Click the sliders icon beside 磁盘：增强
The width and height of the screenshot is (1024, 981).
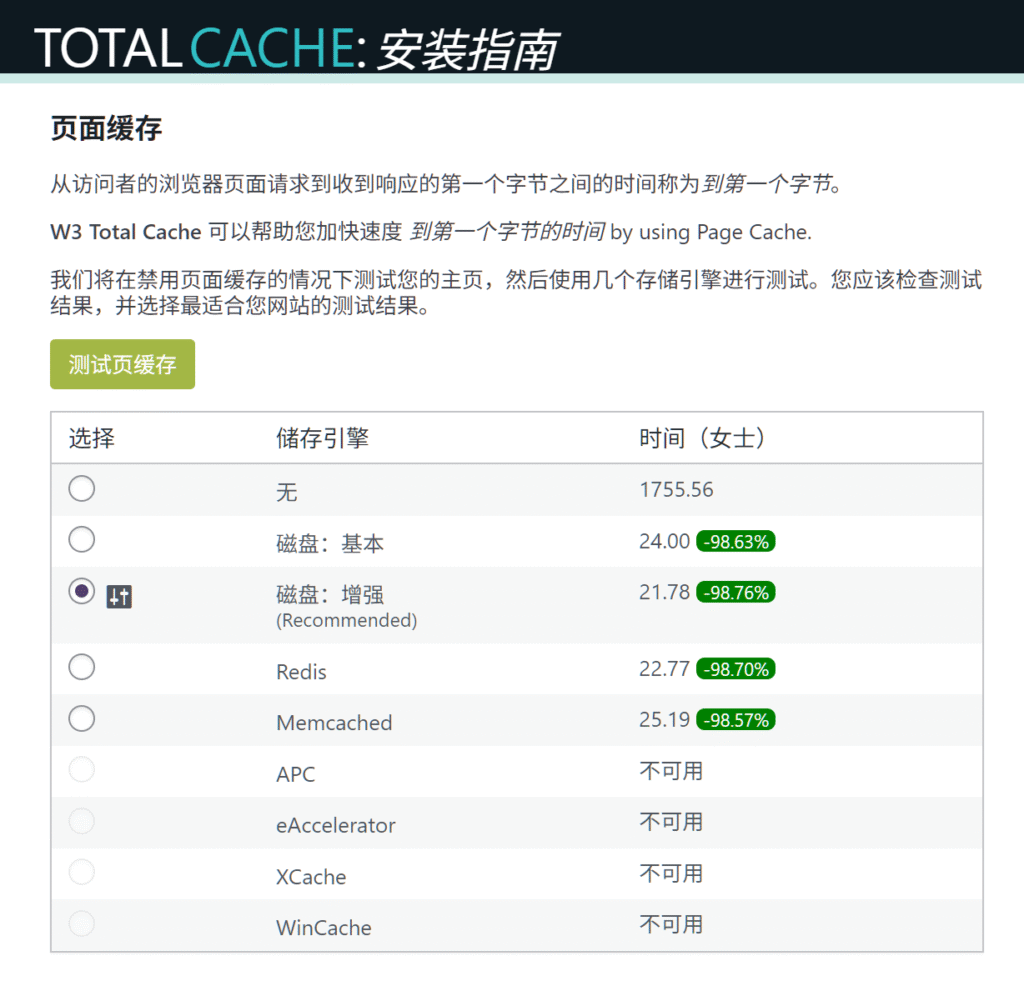click(120, 597)
